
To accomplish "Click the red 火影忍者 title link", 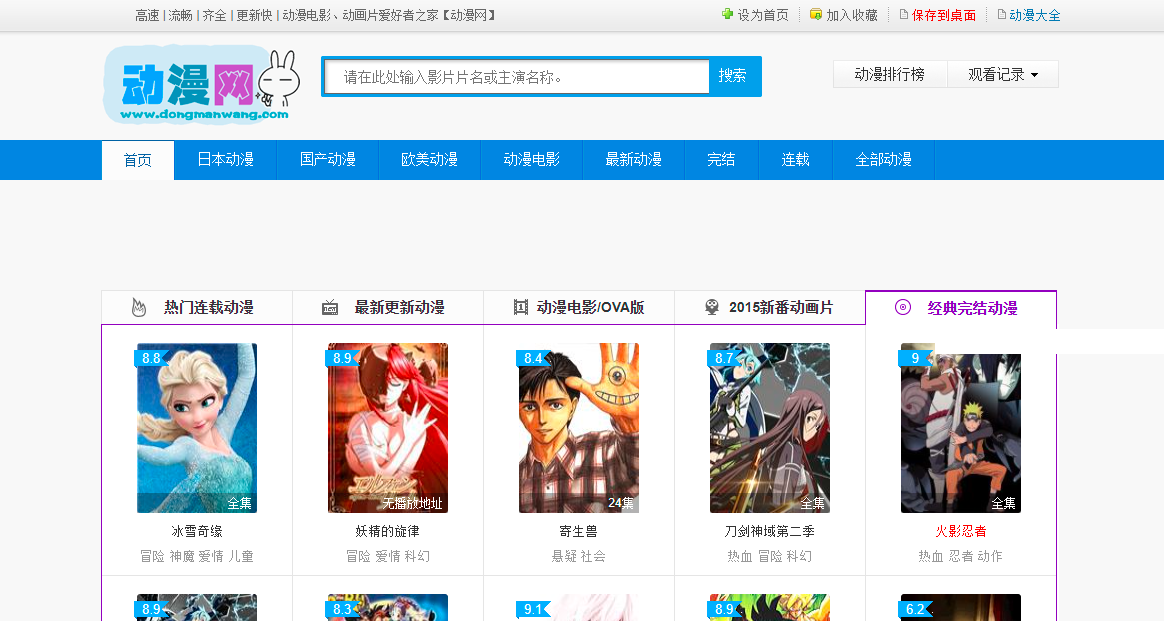I will [x=961, y=531].
